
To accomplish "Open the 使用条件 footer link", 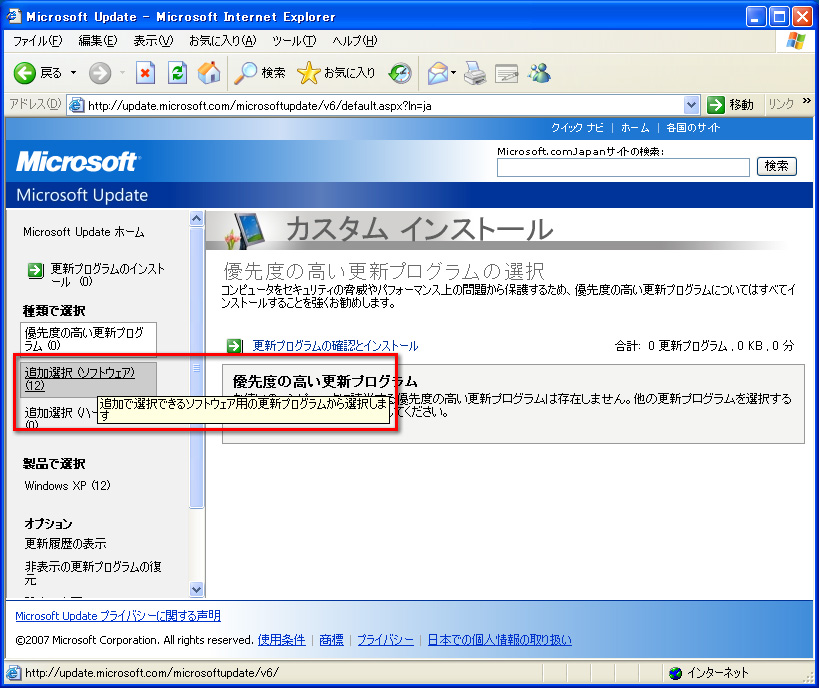I will pos(282,640).
